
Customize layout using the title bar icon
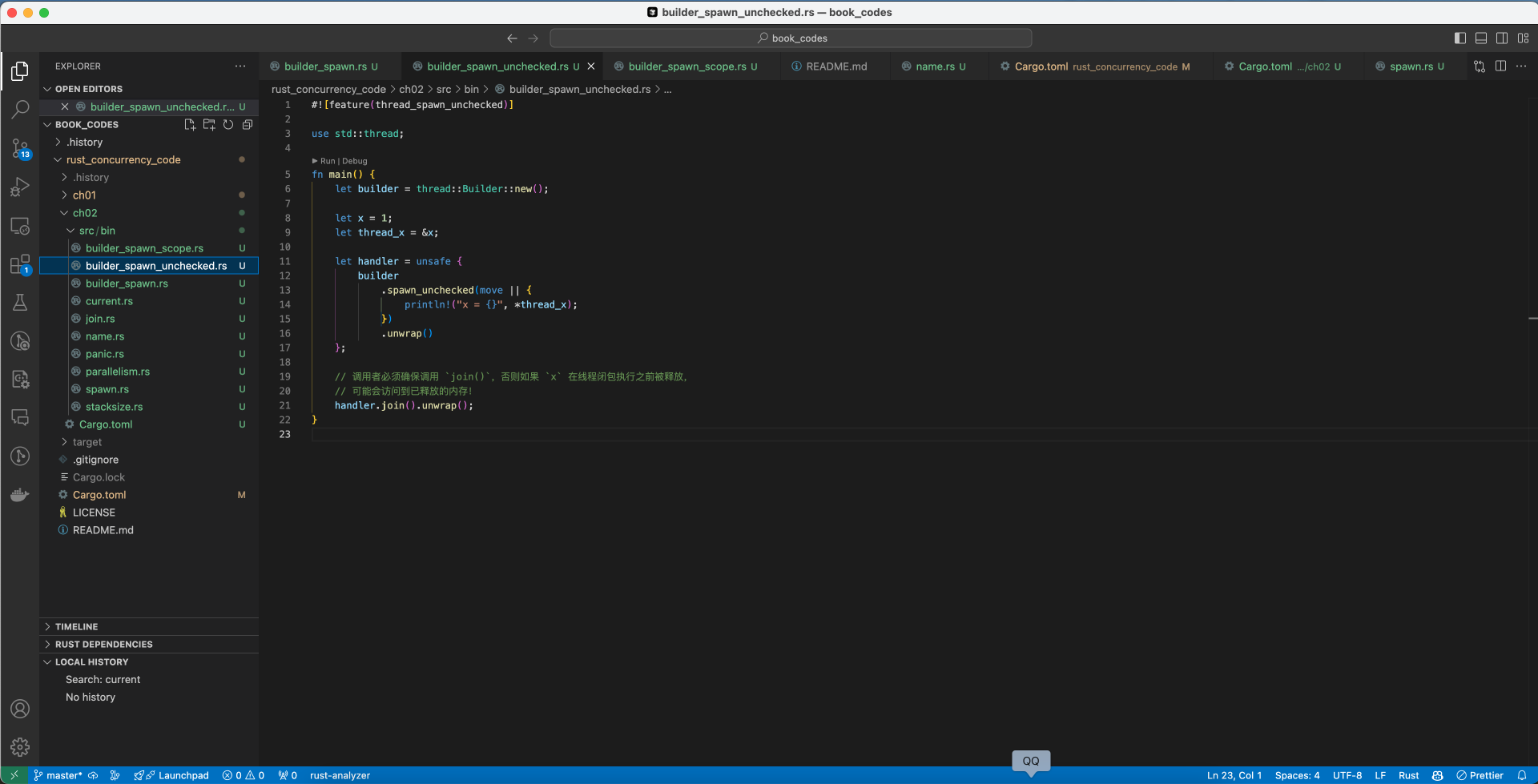point(1523,38)
